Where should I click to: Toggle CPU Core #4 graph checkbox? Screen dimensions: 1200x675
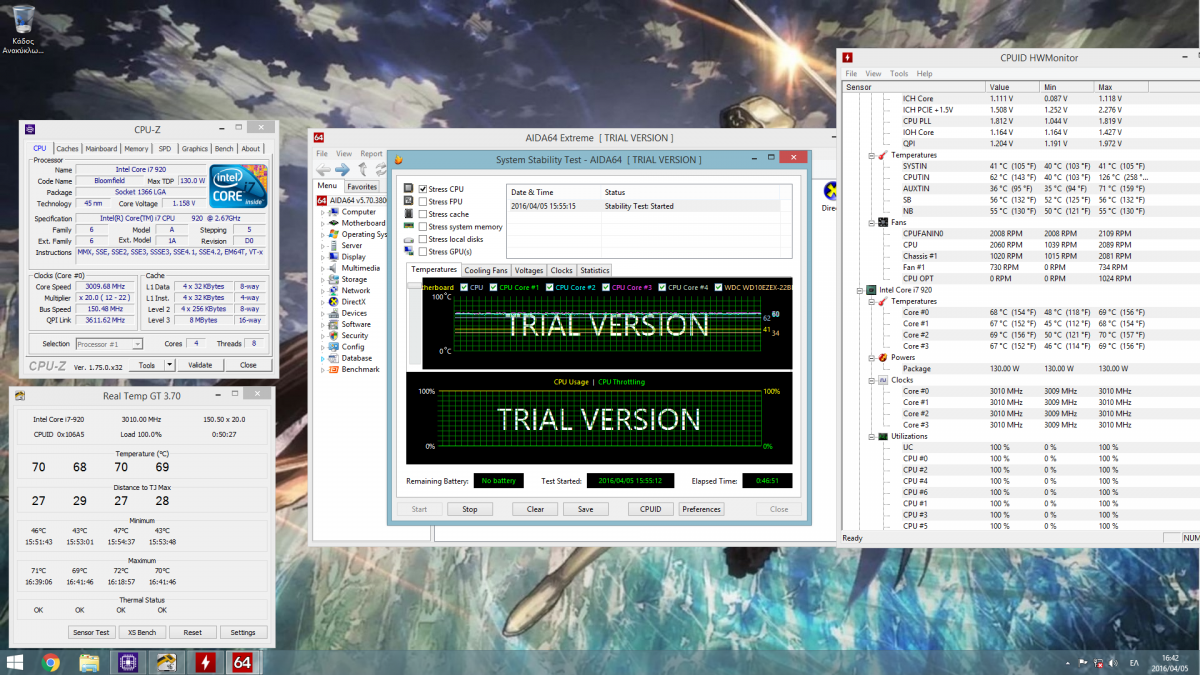pyautogui.click(x=662, y=288)
